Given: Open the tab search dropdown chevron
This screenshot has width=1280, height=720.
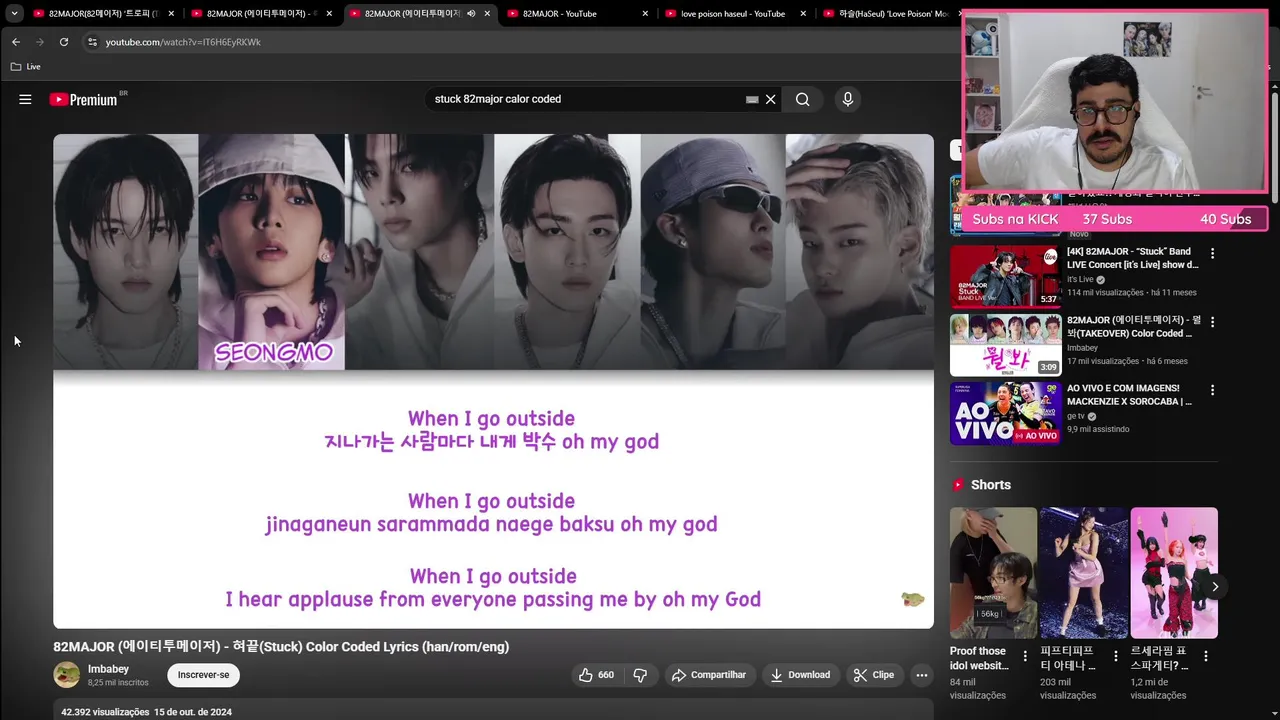Looking at the screenshot, I should (x=14, y=14).
